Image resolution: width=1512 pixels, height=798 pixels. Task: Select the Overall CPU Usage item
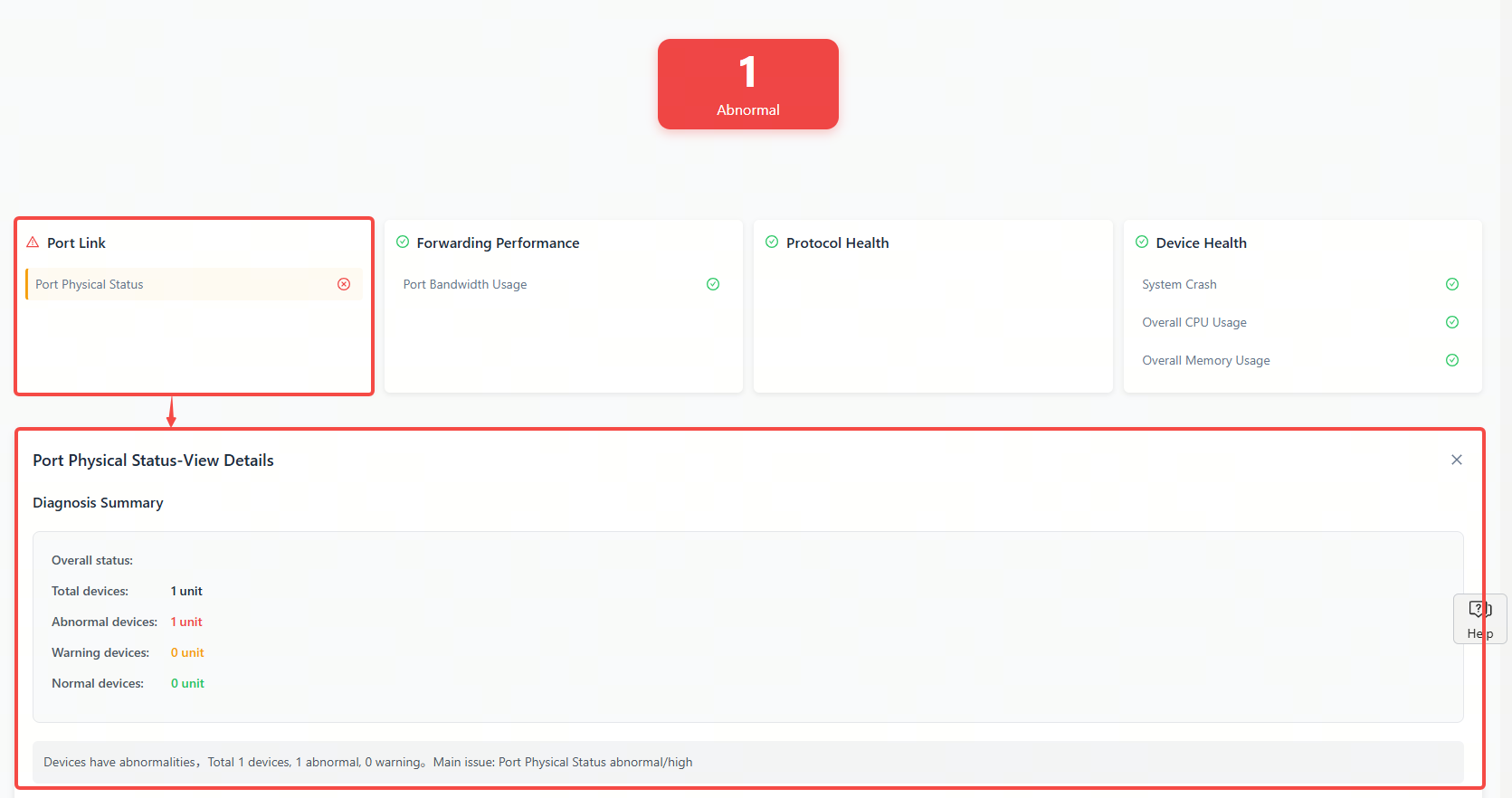tap(1194, 322)
